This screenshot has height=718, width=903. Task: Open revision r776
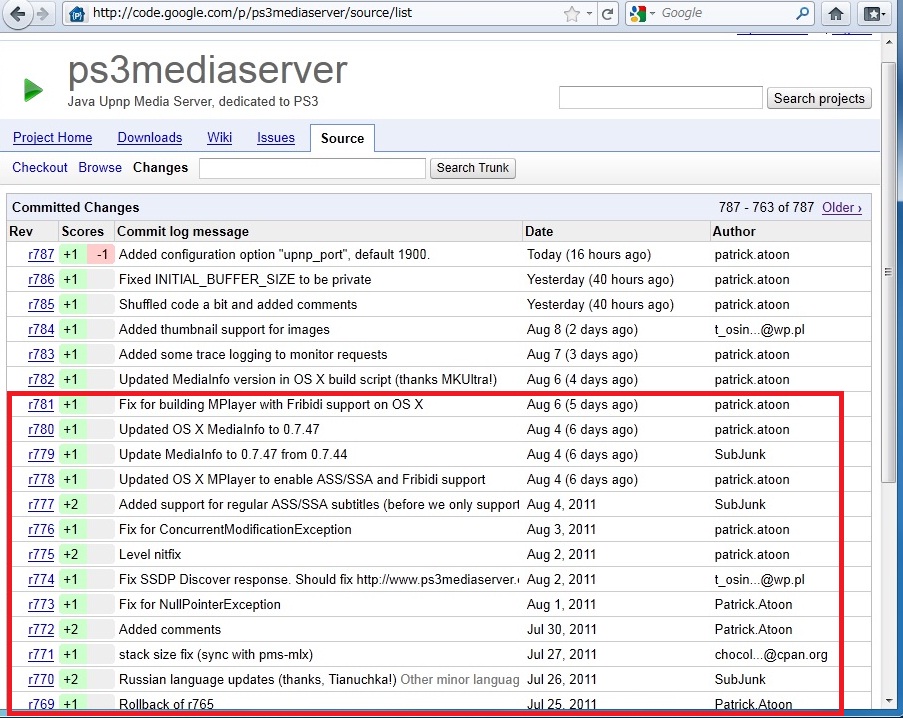pos(41,530)
